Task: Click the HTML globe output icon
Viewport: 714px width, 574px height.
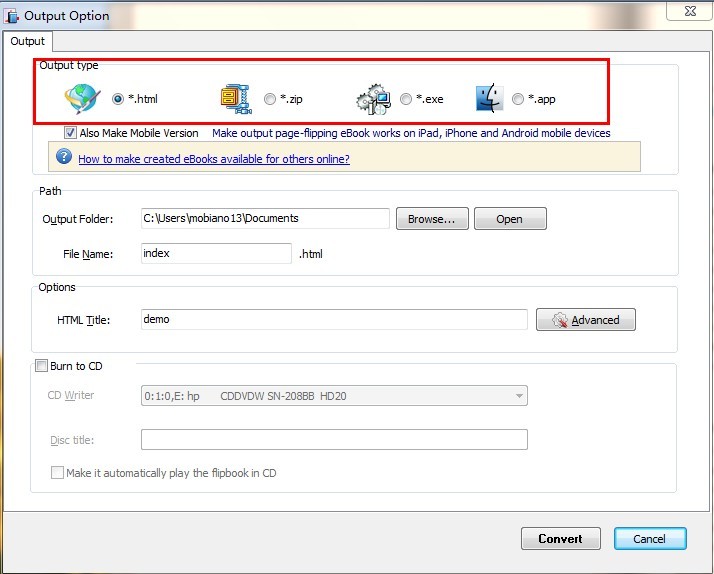Action: (x=82, y=98)
